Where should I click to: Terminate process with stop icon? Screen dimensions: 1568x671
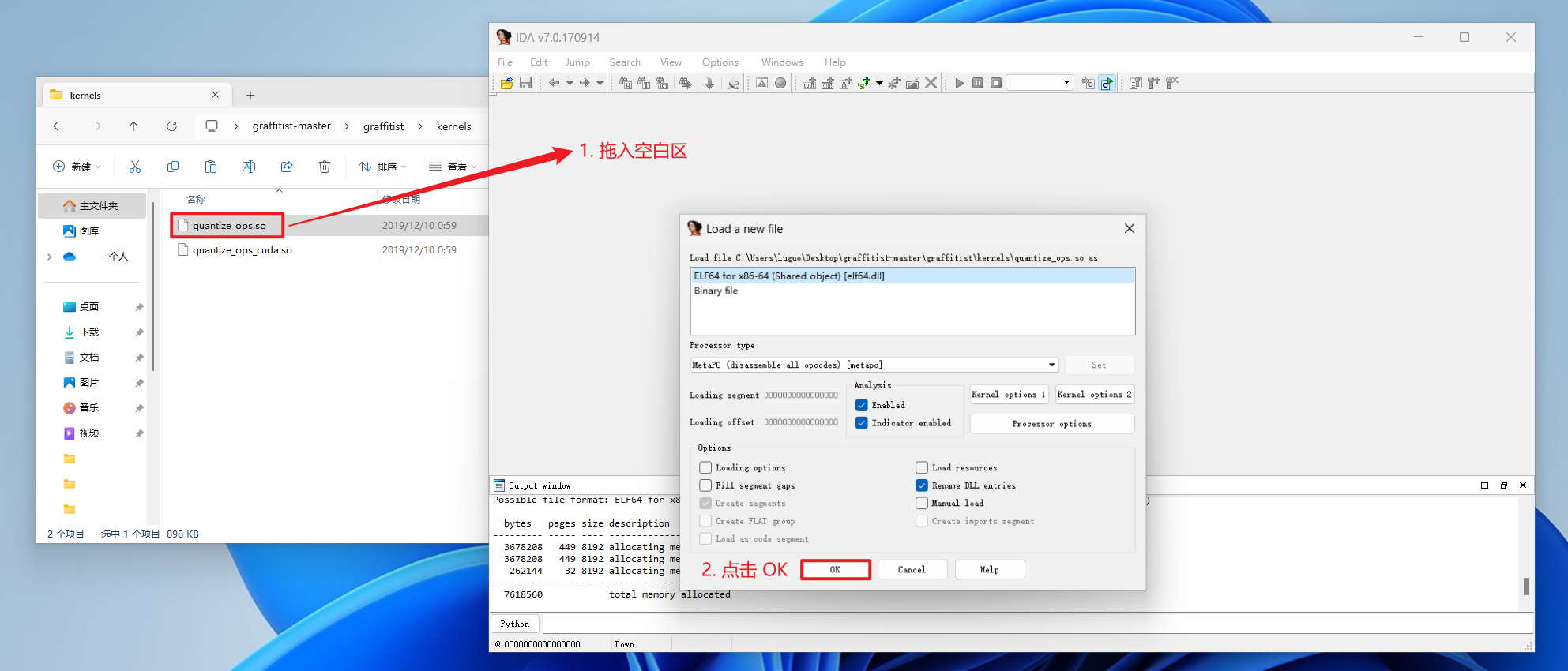coord(996,83)
